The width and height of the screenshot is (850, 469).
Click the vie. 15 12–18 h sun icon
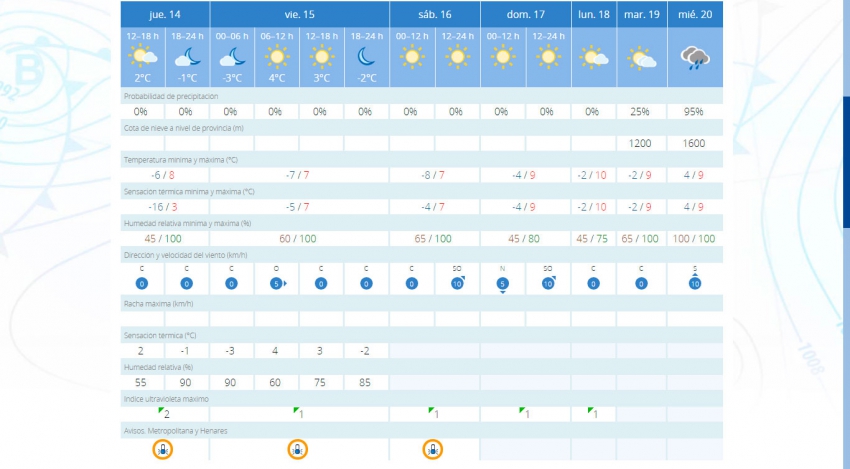coord(322,56)
